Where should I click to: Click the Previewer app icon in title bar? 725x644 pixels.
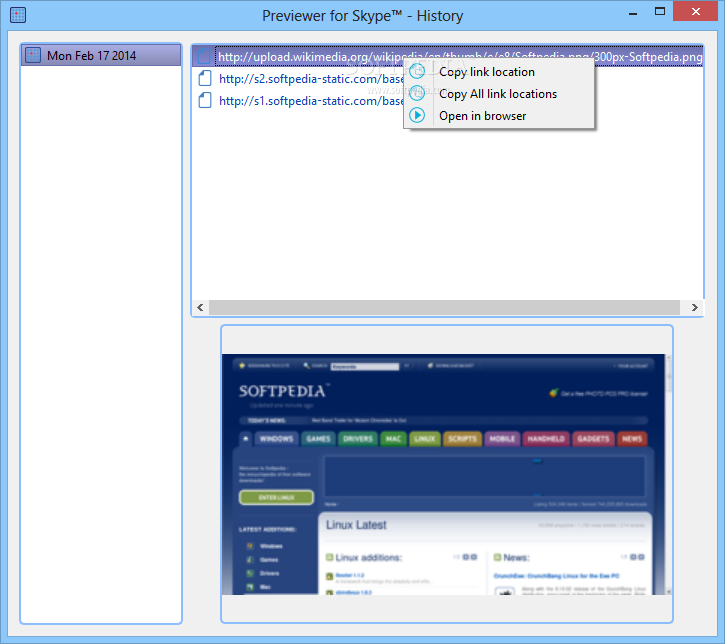(x=18, y=15)
